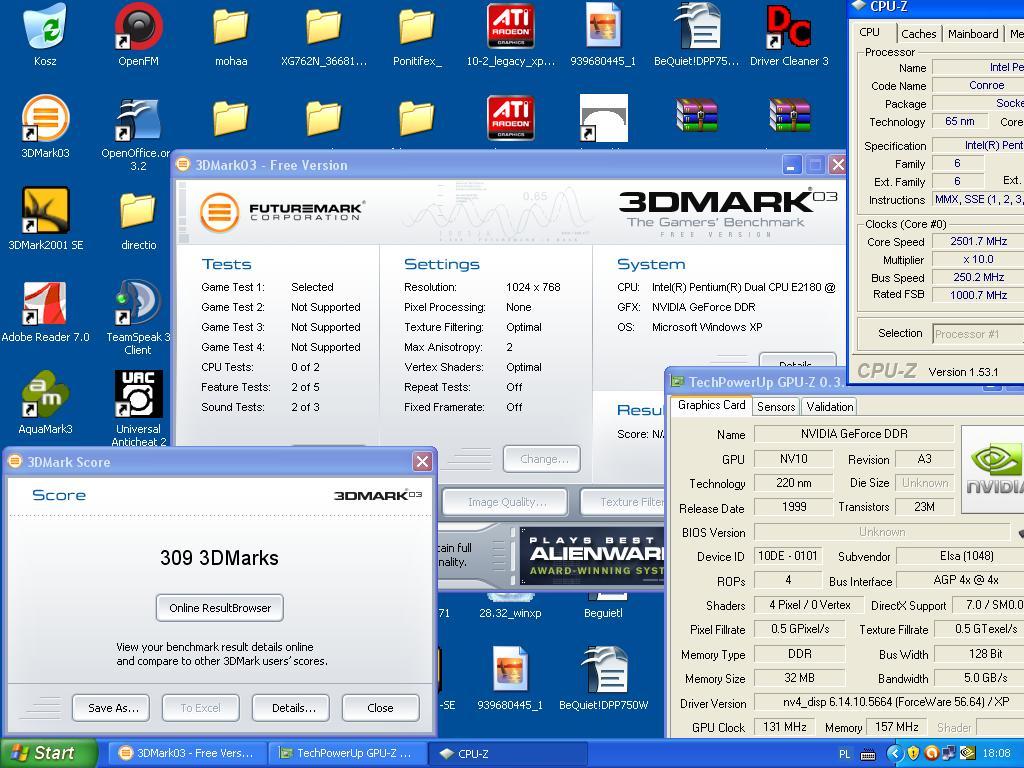This screenshot has height=768, width=1024.
Task: Open the NVIDIA settings tray icon
Action: tap(967, 753)
